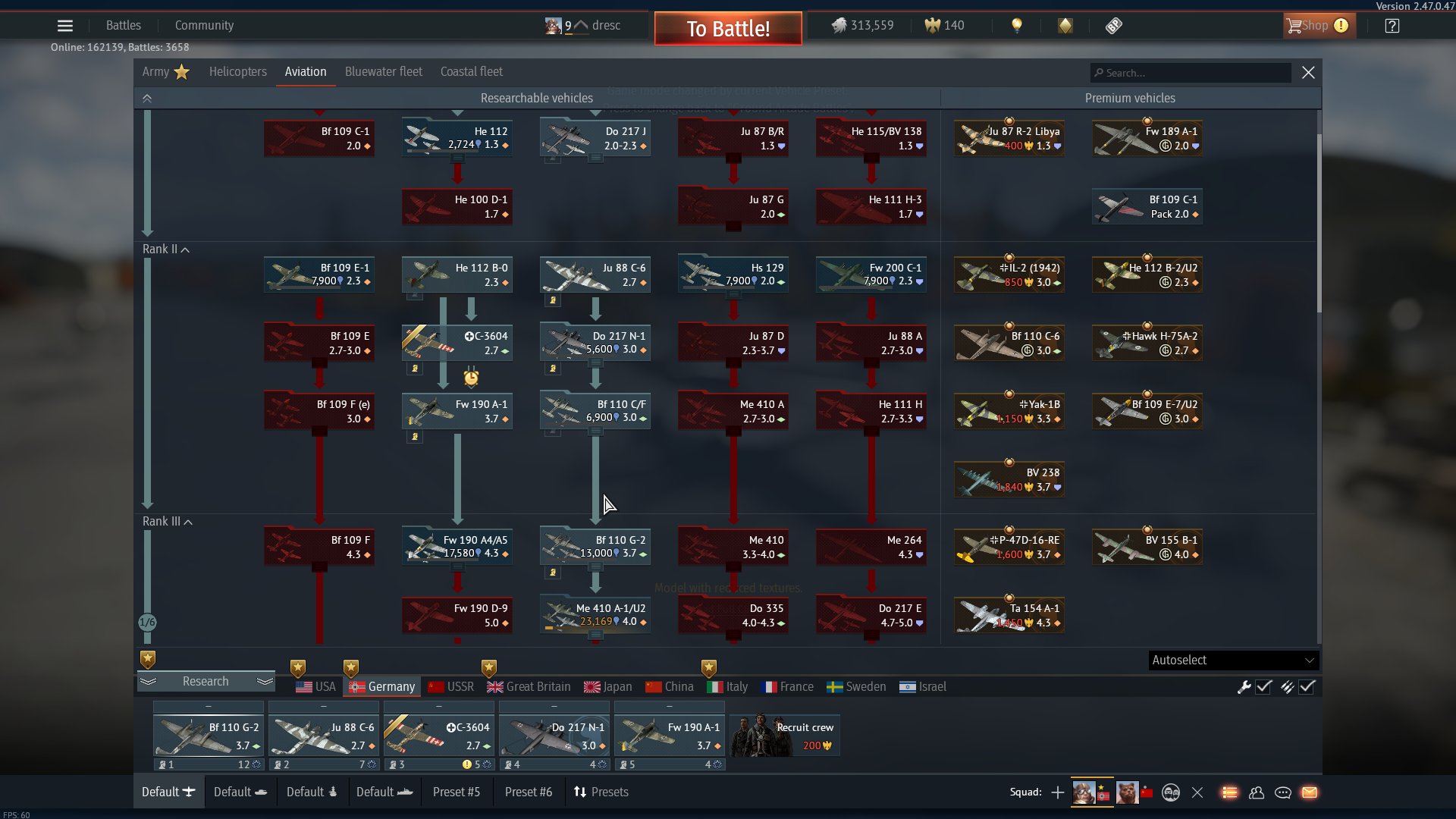Open the contacts friends icon

pyautogui.click(x=1257, y=792)
